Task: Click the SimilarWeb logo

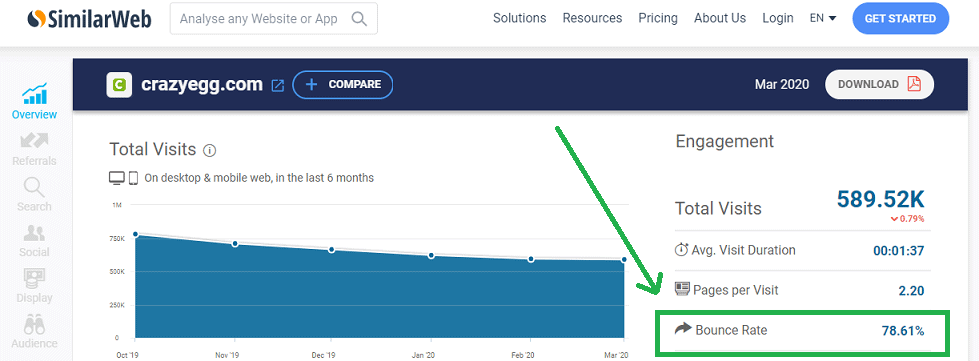Action: [x=90, y=19]
